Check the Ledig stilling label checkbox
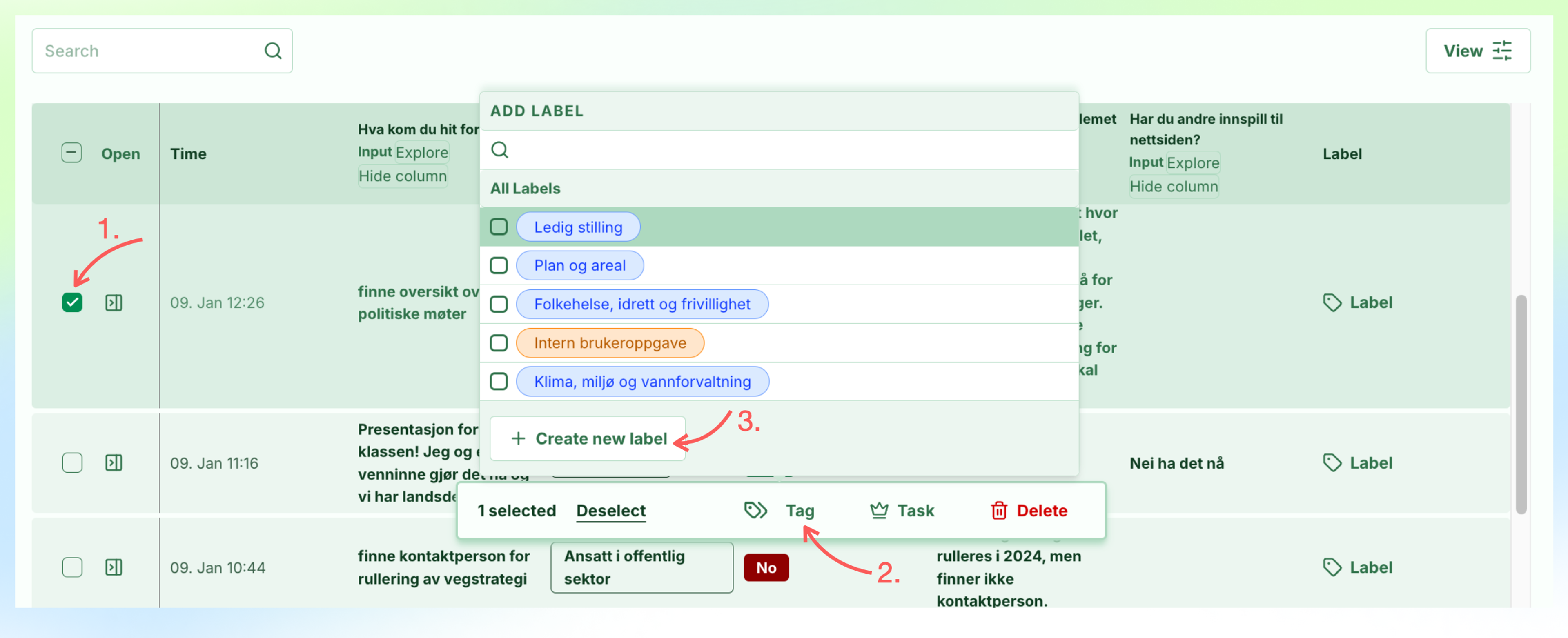The height and width of the screenshot is (638, 1568). (x=499, y=227)
